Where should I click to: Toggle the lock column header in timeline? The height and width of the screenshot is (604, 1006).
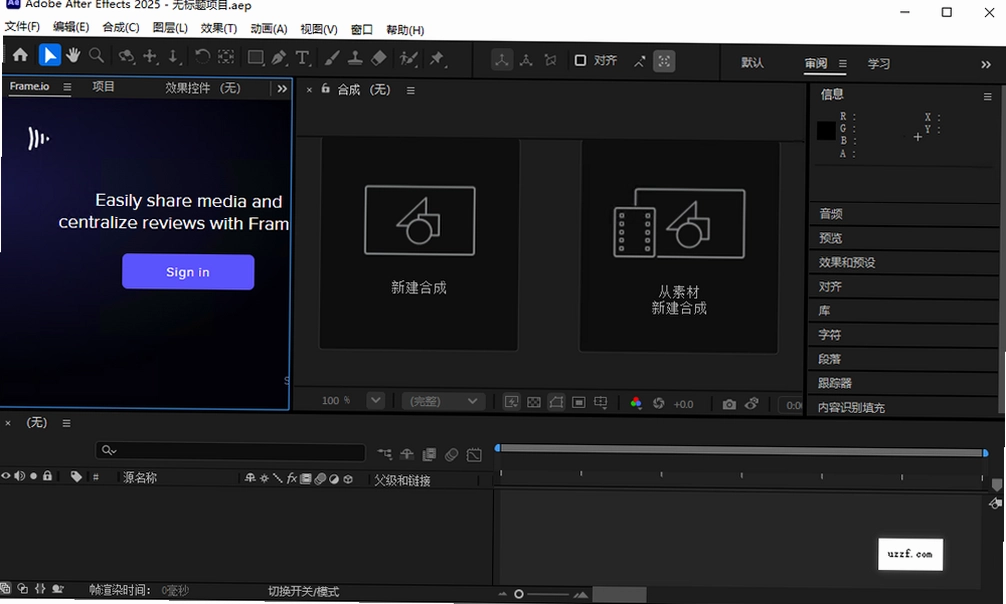pyautogui.click(x=47, y=476)
